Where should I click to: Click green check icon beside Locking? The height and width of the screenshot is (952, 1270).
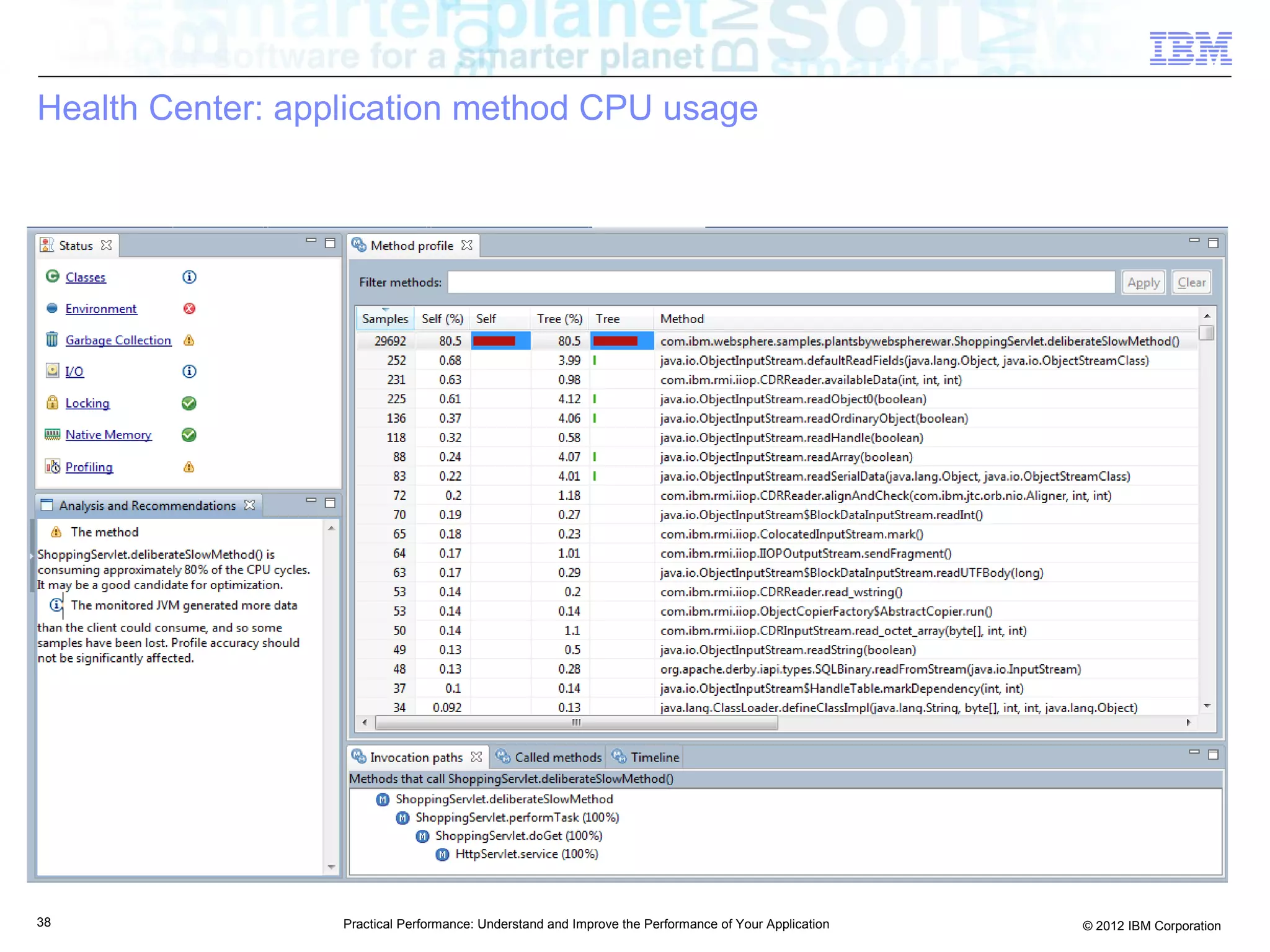coord(189,404)
